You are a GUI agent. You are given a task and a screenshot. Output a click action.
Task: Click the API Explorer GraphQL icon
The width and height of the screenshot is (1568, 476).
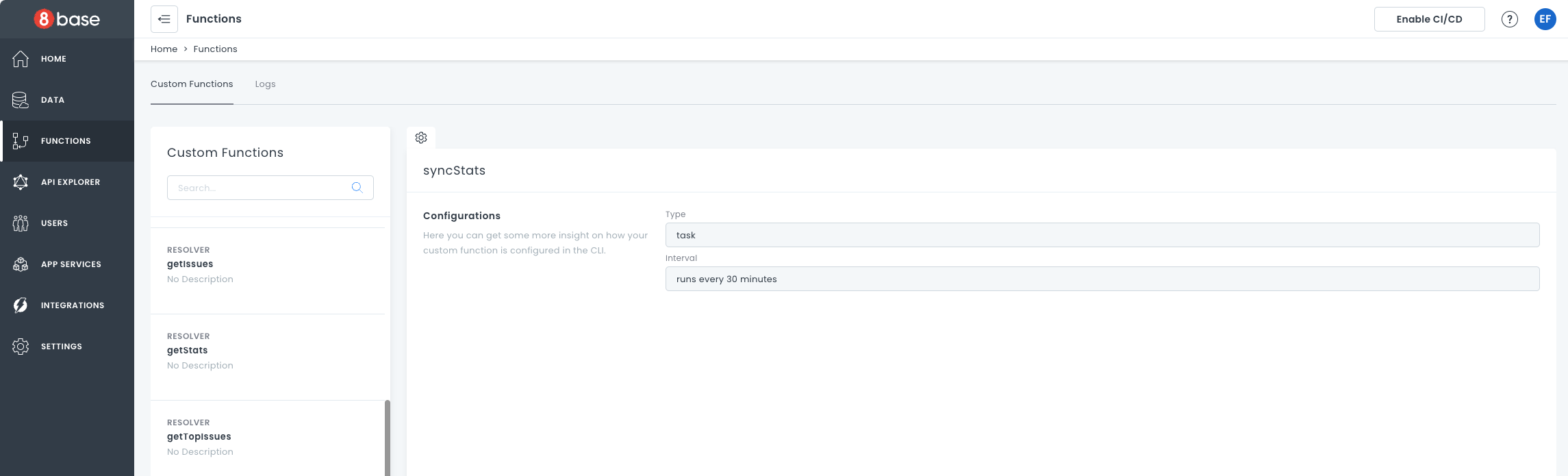click(21, 182)
